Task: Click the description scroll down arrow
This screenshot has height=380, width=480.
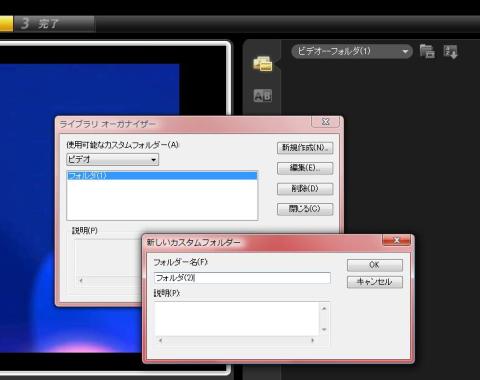Action: [x=324, y=330]
